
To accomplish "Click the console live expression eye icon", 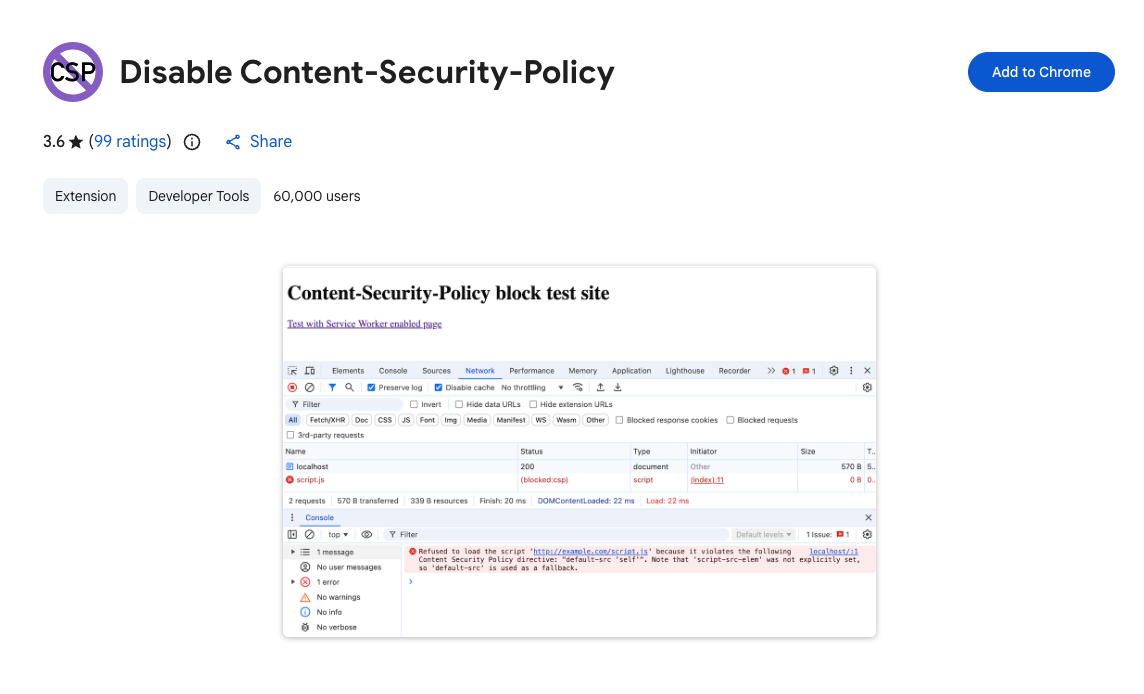I will [x=367, y=535].
